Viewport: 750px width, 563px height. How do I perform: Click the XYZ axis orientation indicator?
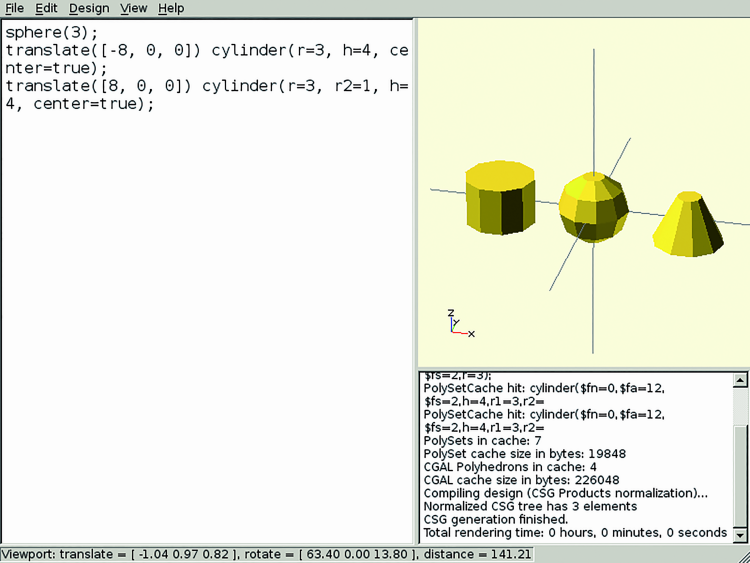tap(457, 324)
